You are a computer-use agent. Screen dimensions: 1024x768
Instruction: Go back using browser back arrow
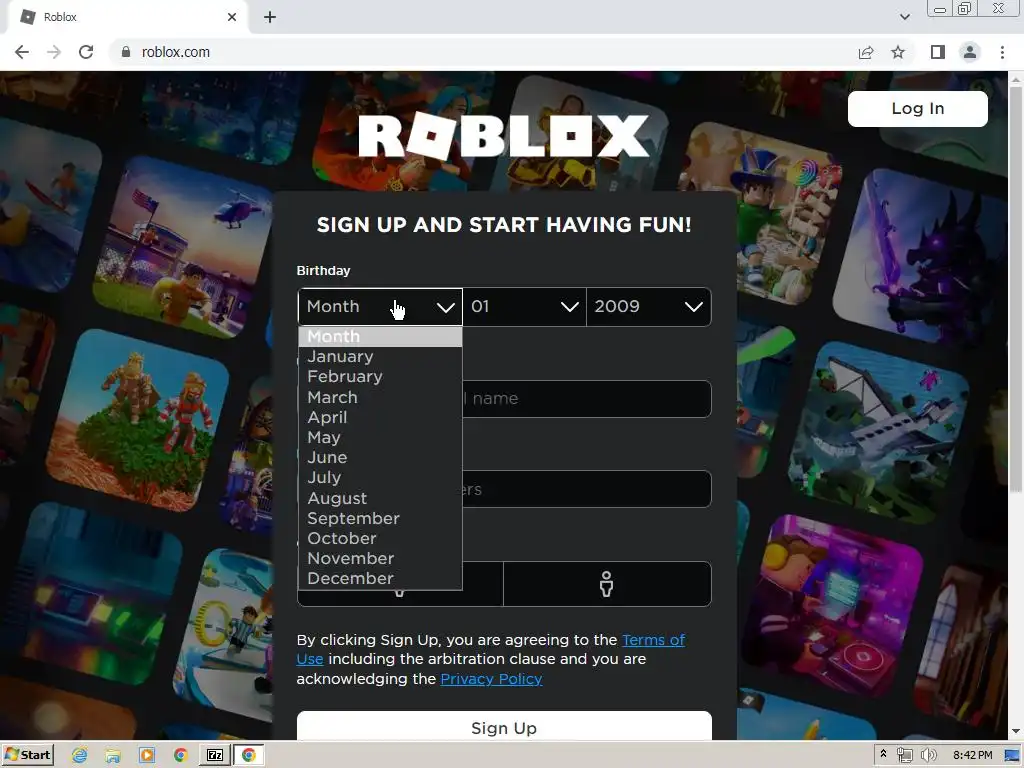(x=22, y=52)
